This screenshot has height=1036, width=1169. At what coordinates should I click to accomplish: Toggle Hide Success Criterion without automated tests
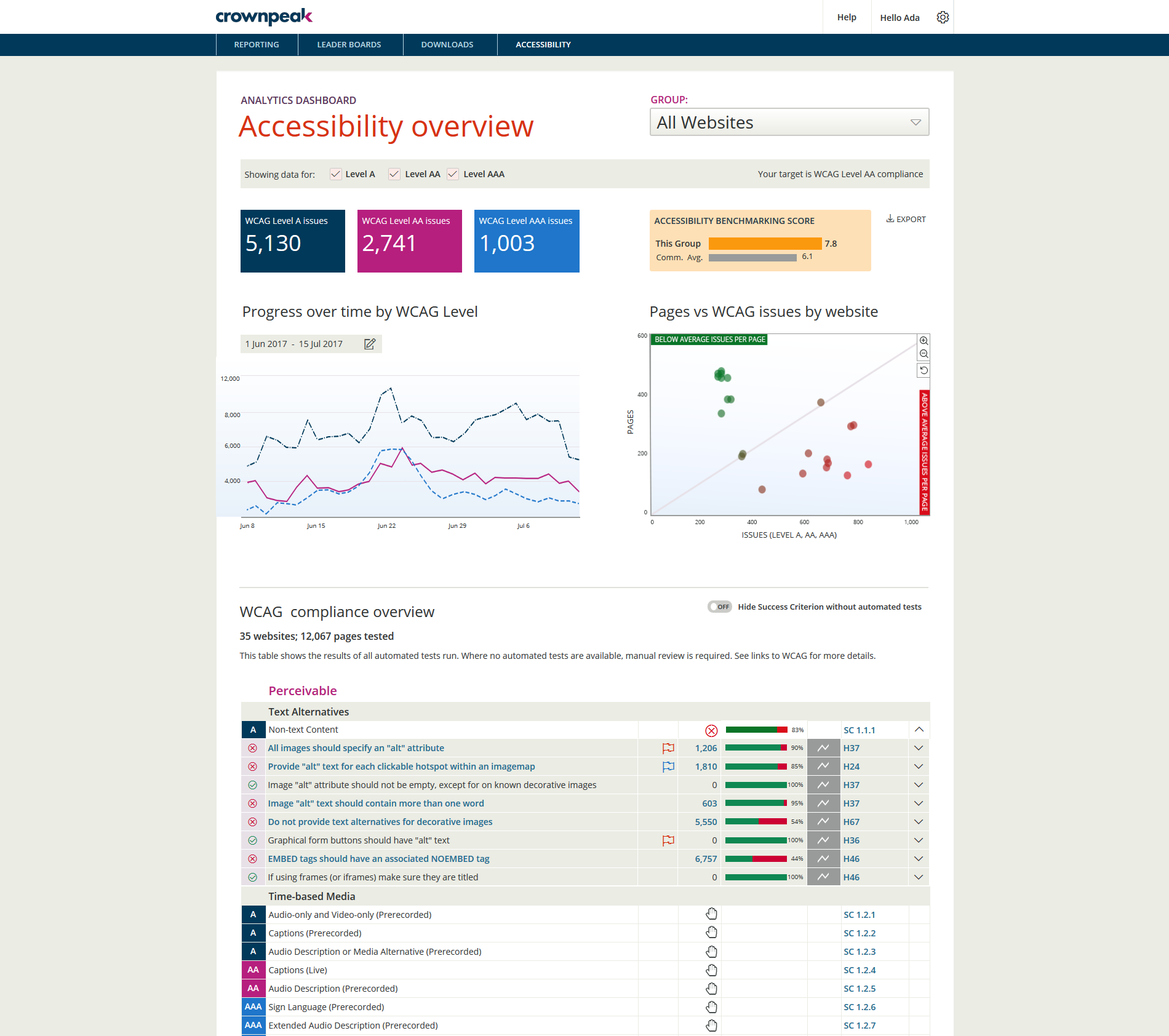[x=719, y=607]
